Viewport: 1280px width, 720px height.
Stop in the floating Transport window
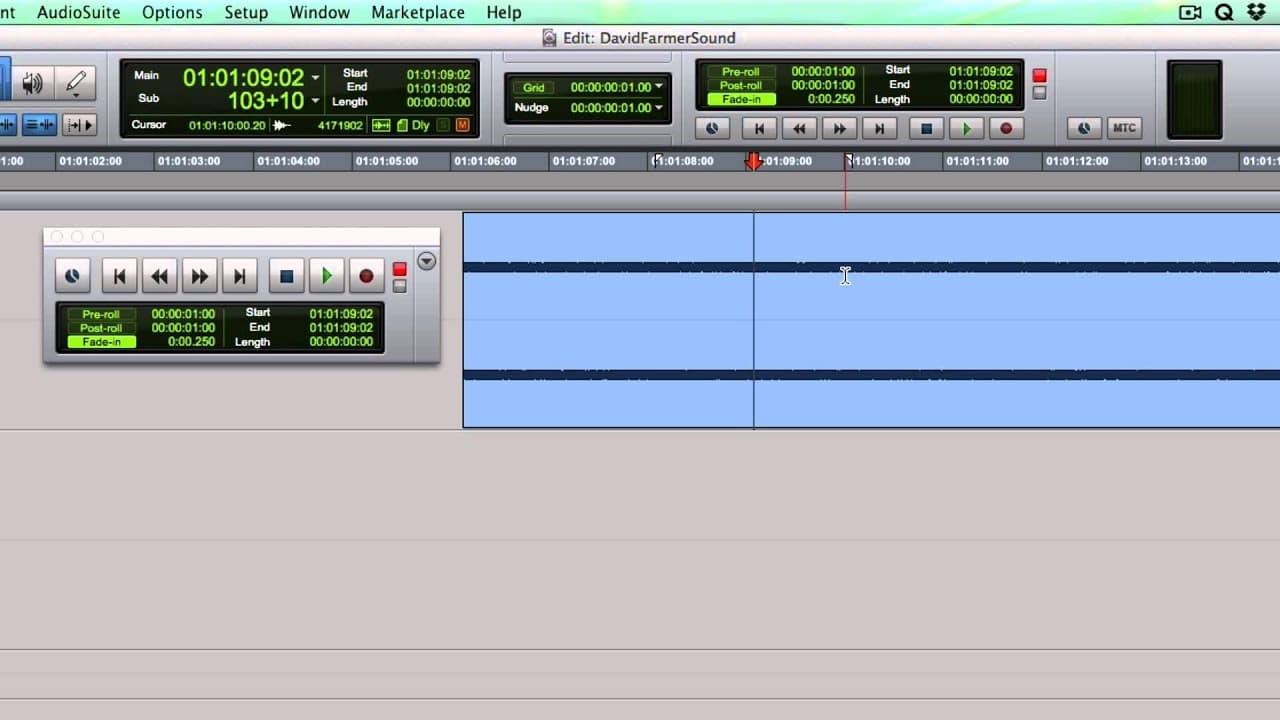point(287,276)
